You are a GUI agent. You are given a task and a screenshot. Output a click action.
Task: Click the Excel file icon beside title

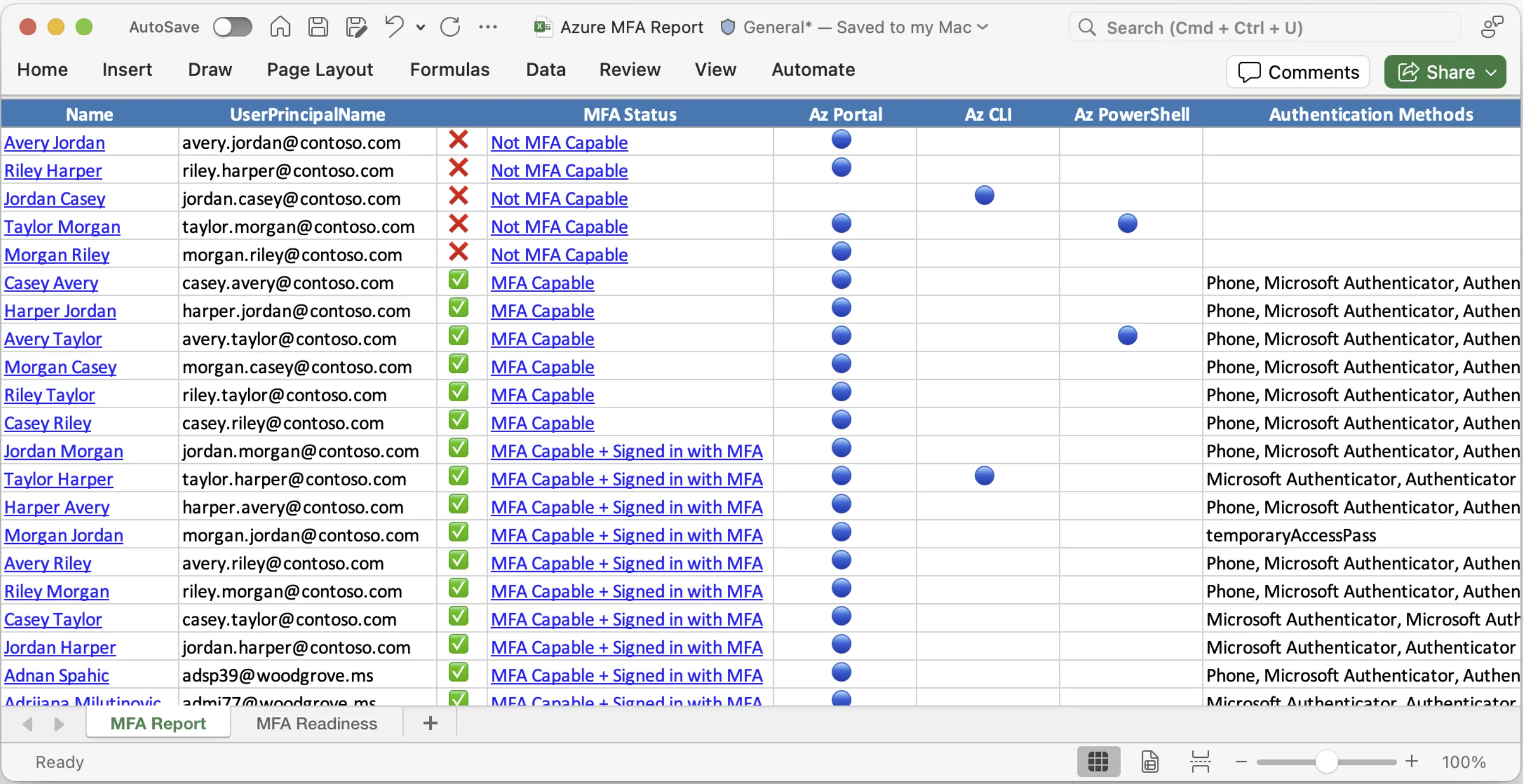543,27
